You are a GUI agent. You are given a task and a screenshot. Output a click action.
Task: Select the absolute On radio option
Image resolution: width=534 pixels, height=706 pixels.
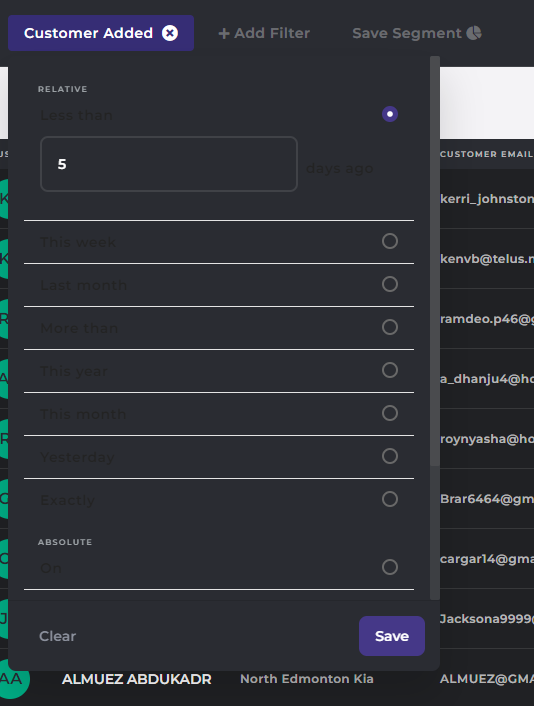[x=390, y=567]
